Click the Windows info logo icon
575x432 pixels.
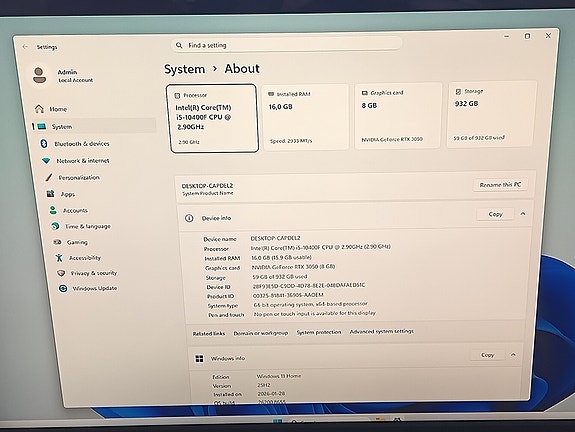199,359
